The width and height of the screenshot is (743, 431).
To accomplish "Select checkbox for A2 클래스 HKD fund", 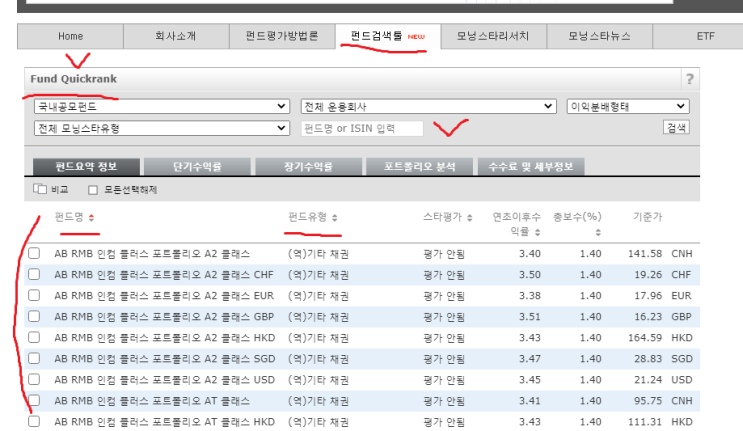I will pos(34,337).
